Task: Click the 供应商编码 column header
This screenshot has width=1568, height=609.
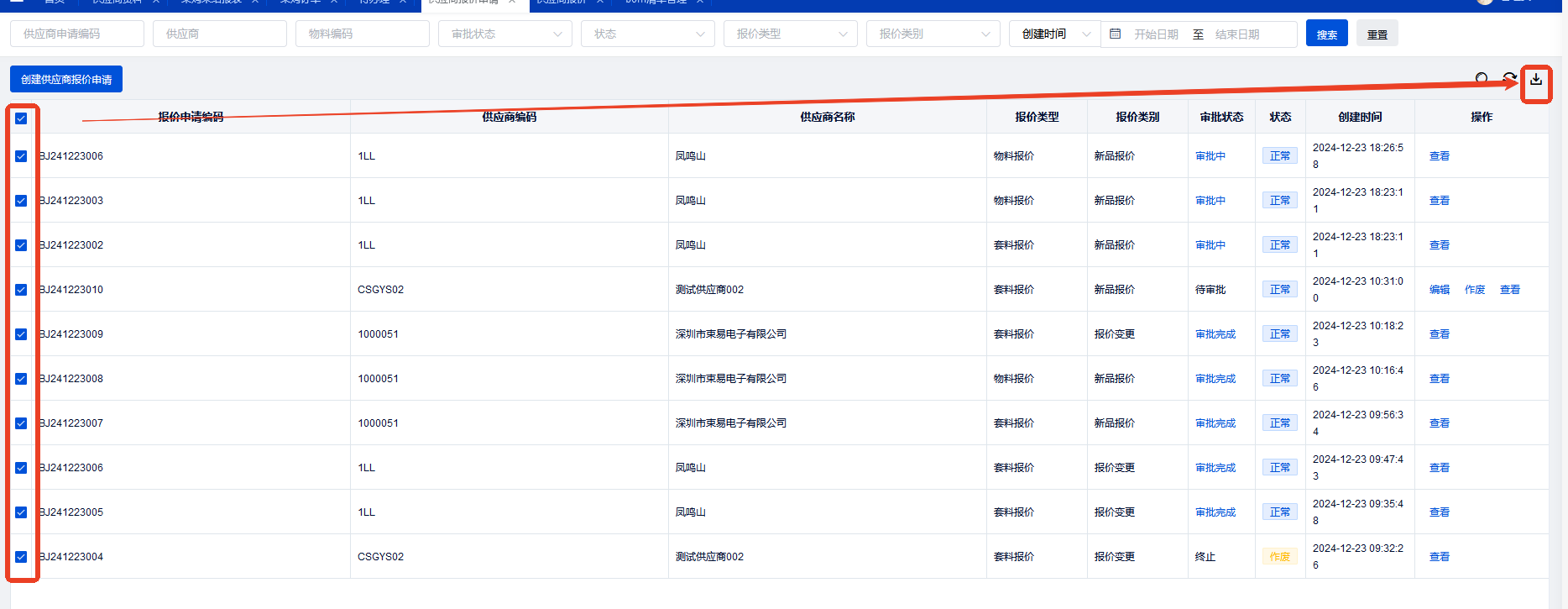Action: tap(509, 117)
